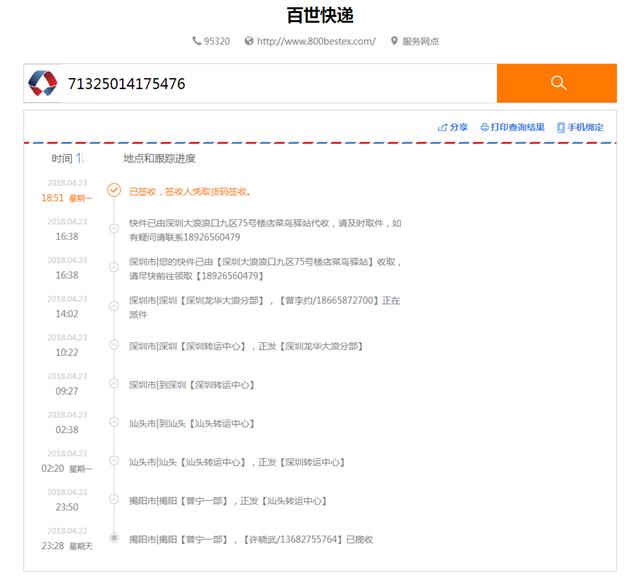
Task: Select the entry with 【18926560479】 in brackets
Action: click(265, 269)
